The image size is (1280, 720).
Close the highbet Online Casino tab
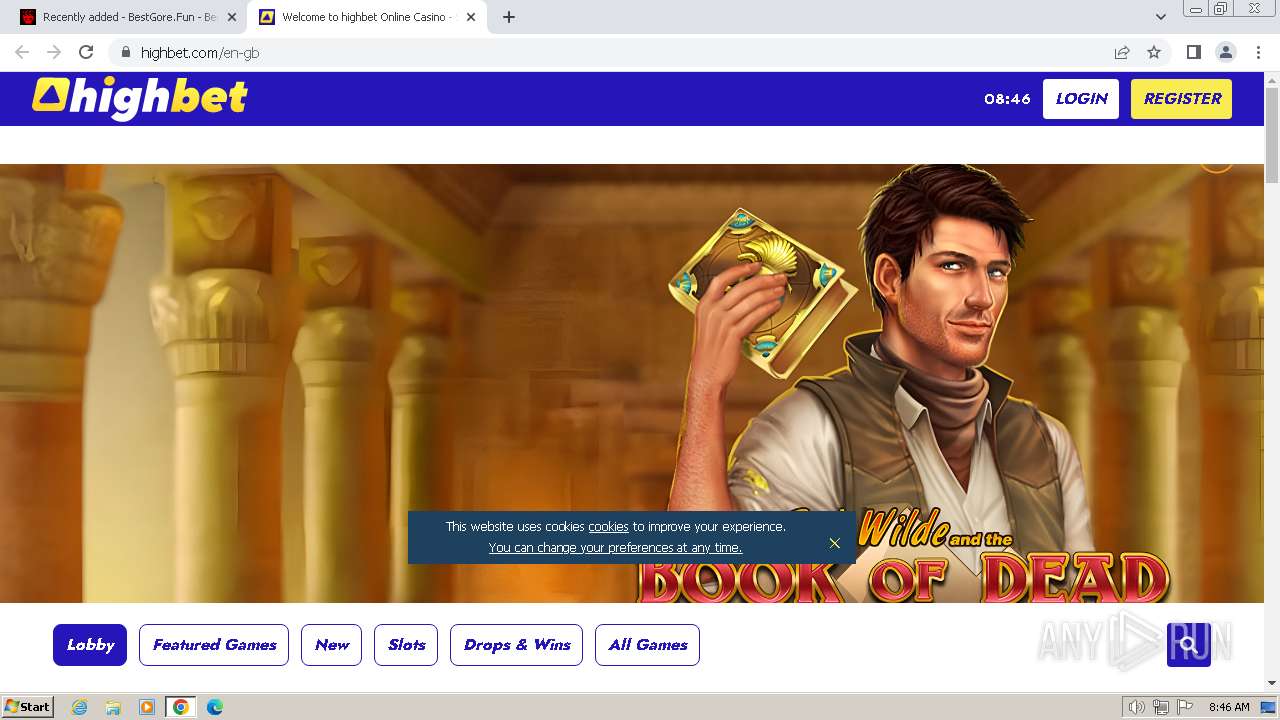471,17
